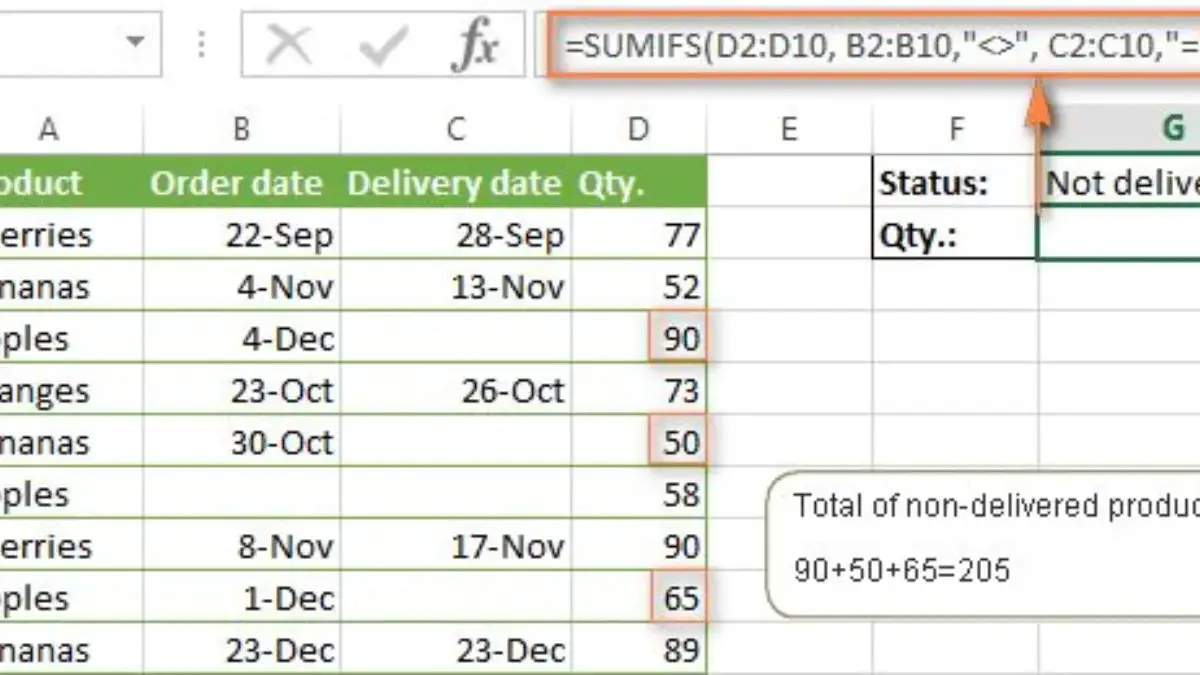1200x675 pixels.
Task: Select column E header
Action: click(x=789, y=128)
